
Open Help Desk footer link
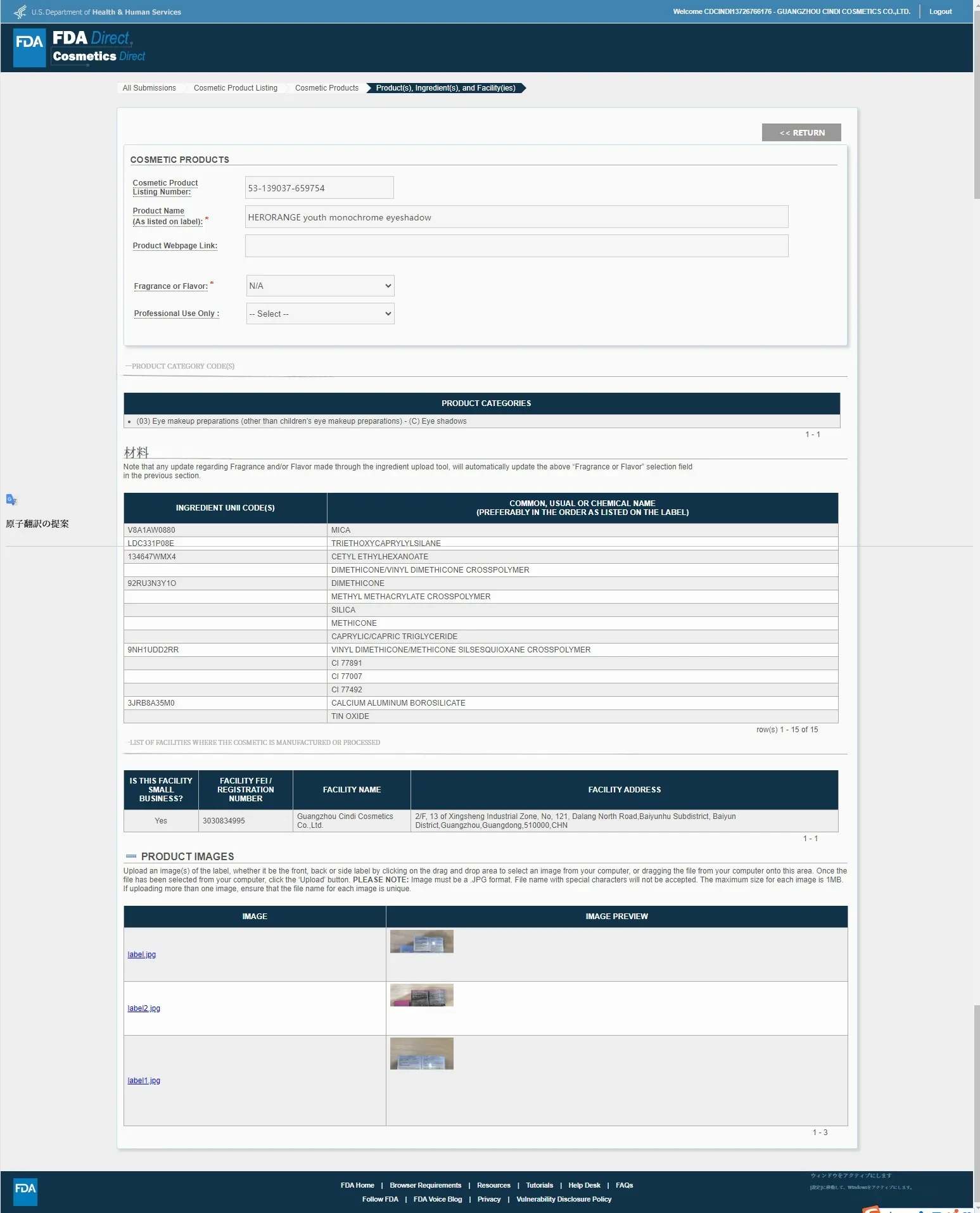[584, 1185]
